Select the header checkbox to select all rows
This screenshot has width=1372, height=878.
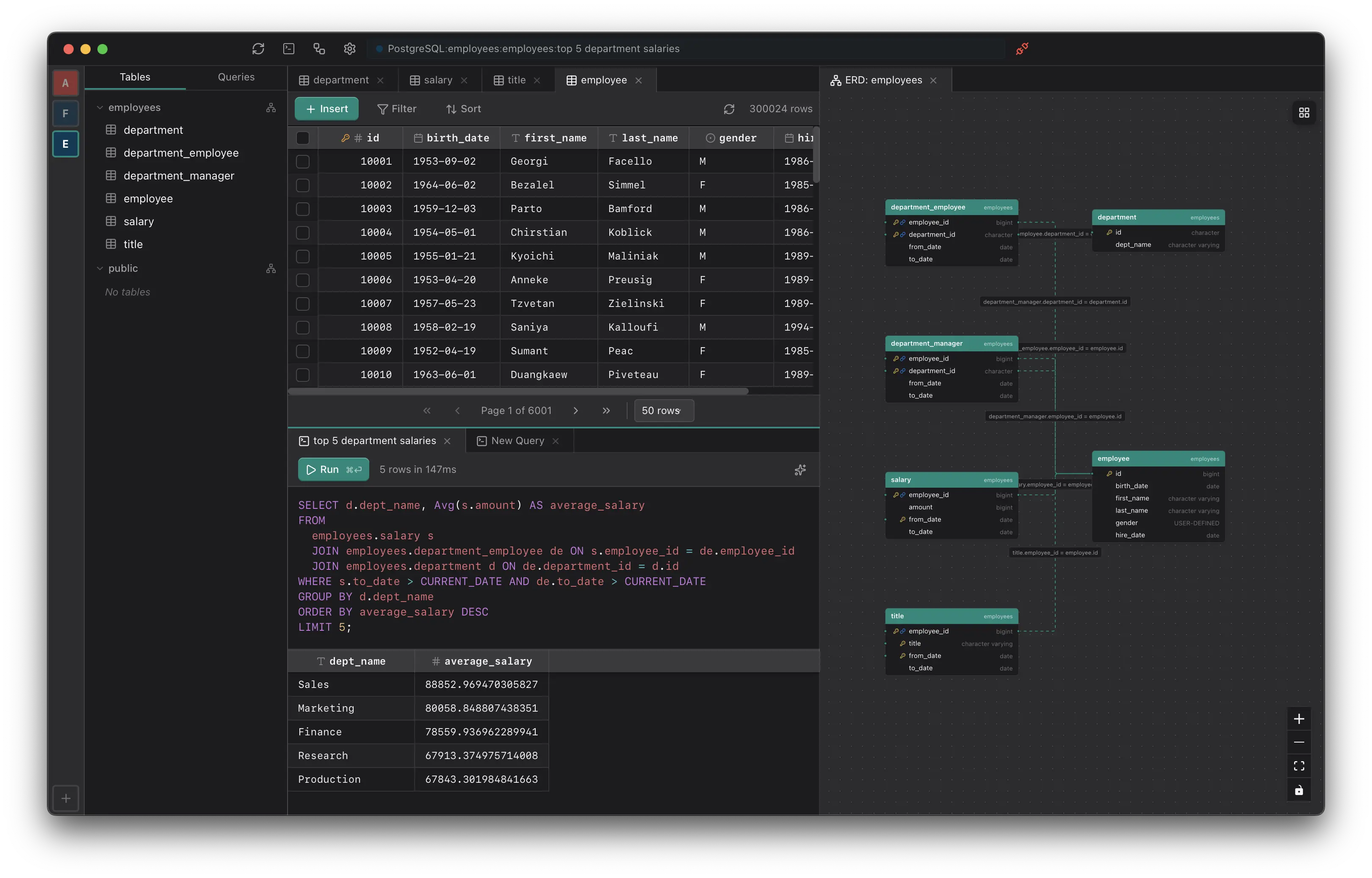tap(303, 138)
